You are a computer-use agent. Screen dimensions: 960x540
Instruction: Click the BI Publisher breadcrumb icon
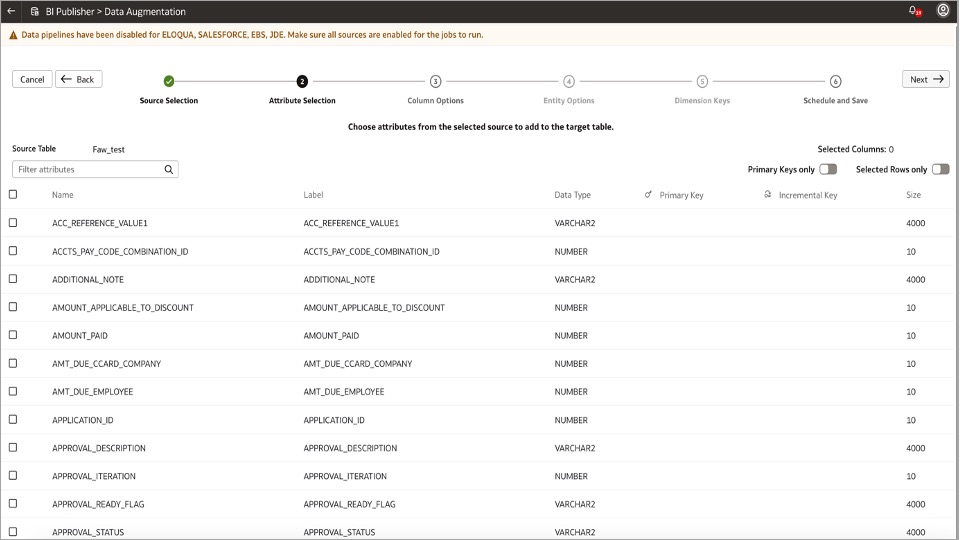34,12
